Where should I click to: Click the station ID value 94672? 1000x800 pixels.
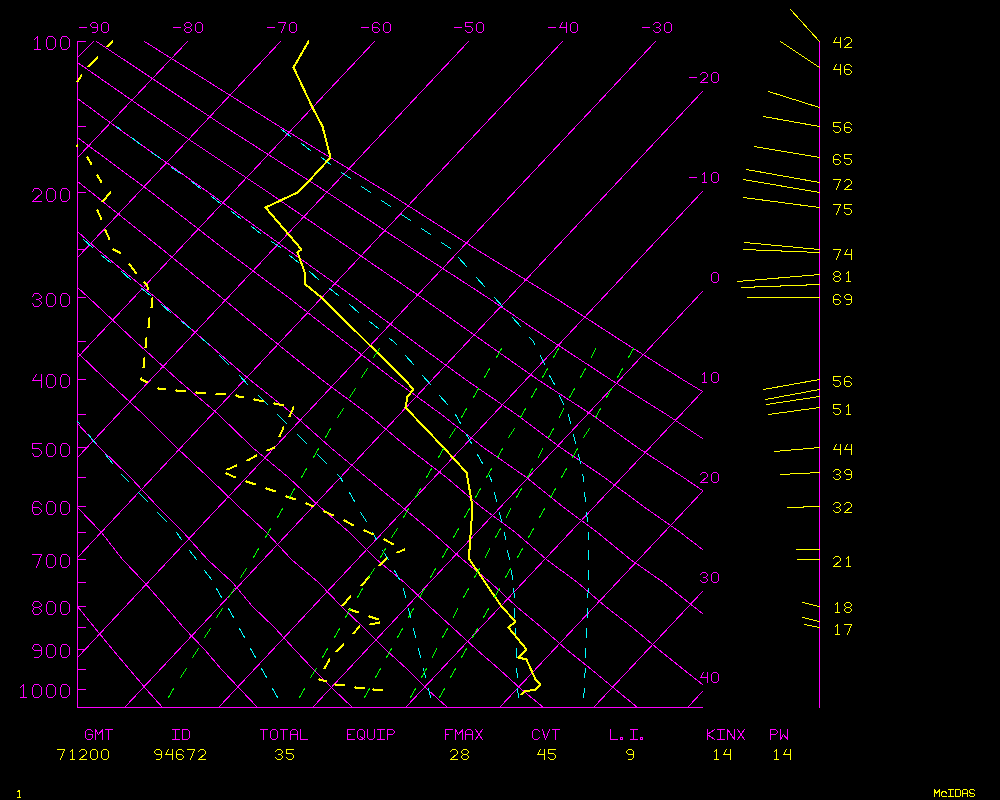click(180, 755)
